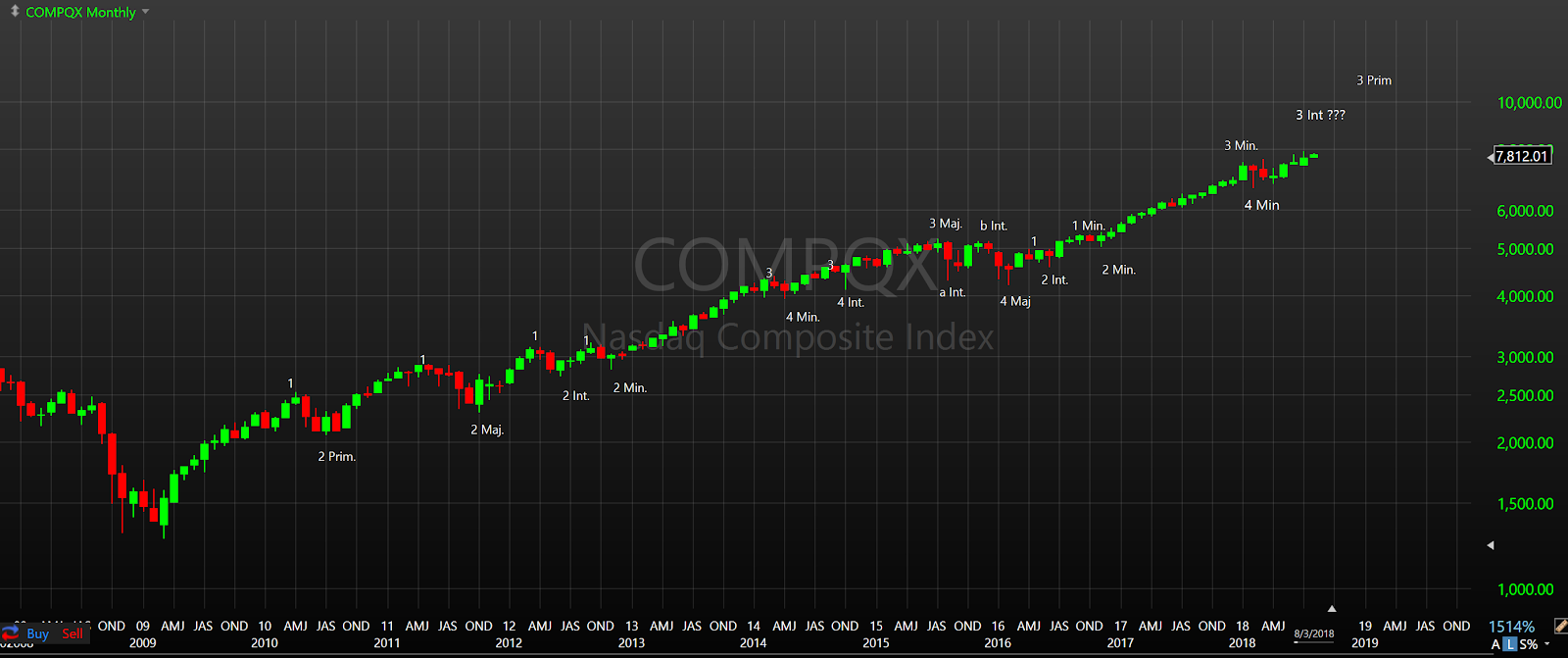Image resolution: width=1568 pixels, height=658 pixels.
Task: Select the '4 Min.' annotation near 2014
Action: pos(803,317)
